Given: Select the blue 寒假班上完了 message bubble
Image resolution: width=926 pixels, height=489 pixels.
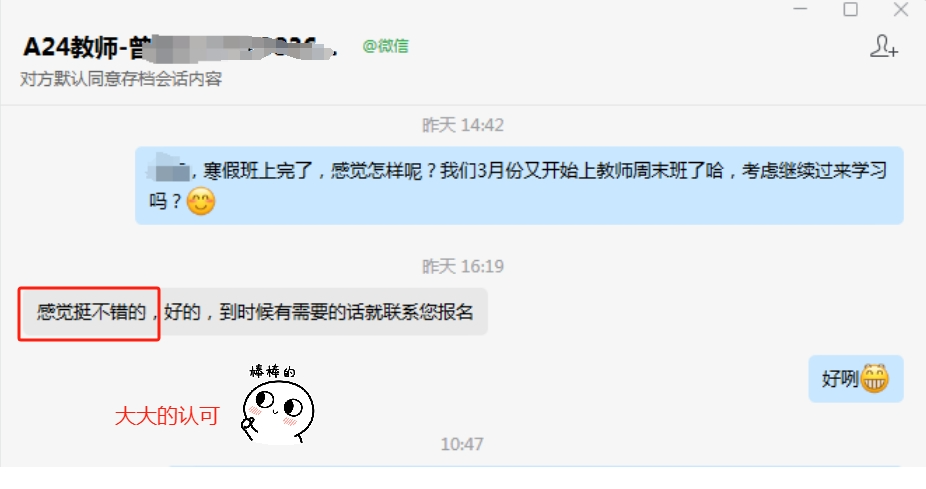Looking at the screenshot, I should pos(519,185).
